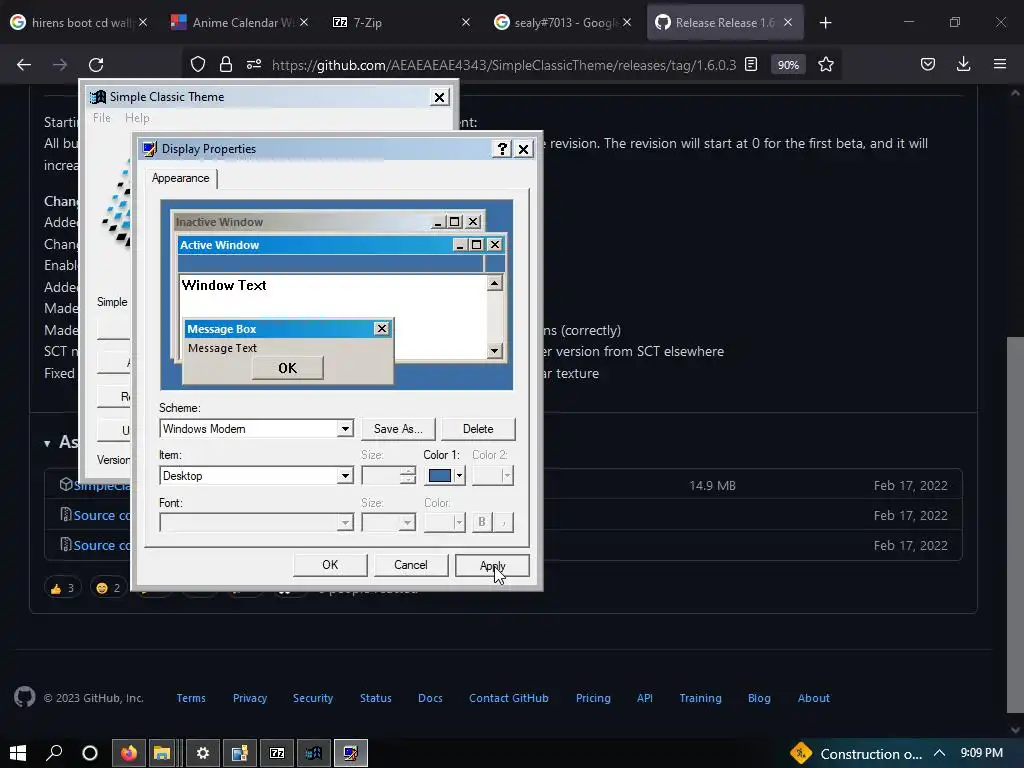Screen dimensions: 1024x768
Task: Open the Firefox hamburger menu
Action: [1000, 64]
